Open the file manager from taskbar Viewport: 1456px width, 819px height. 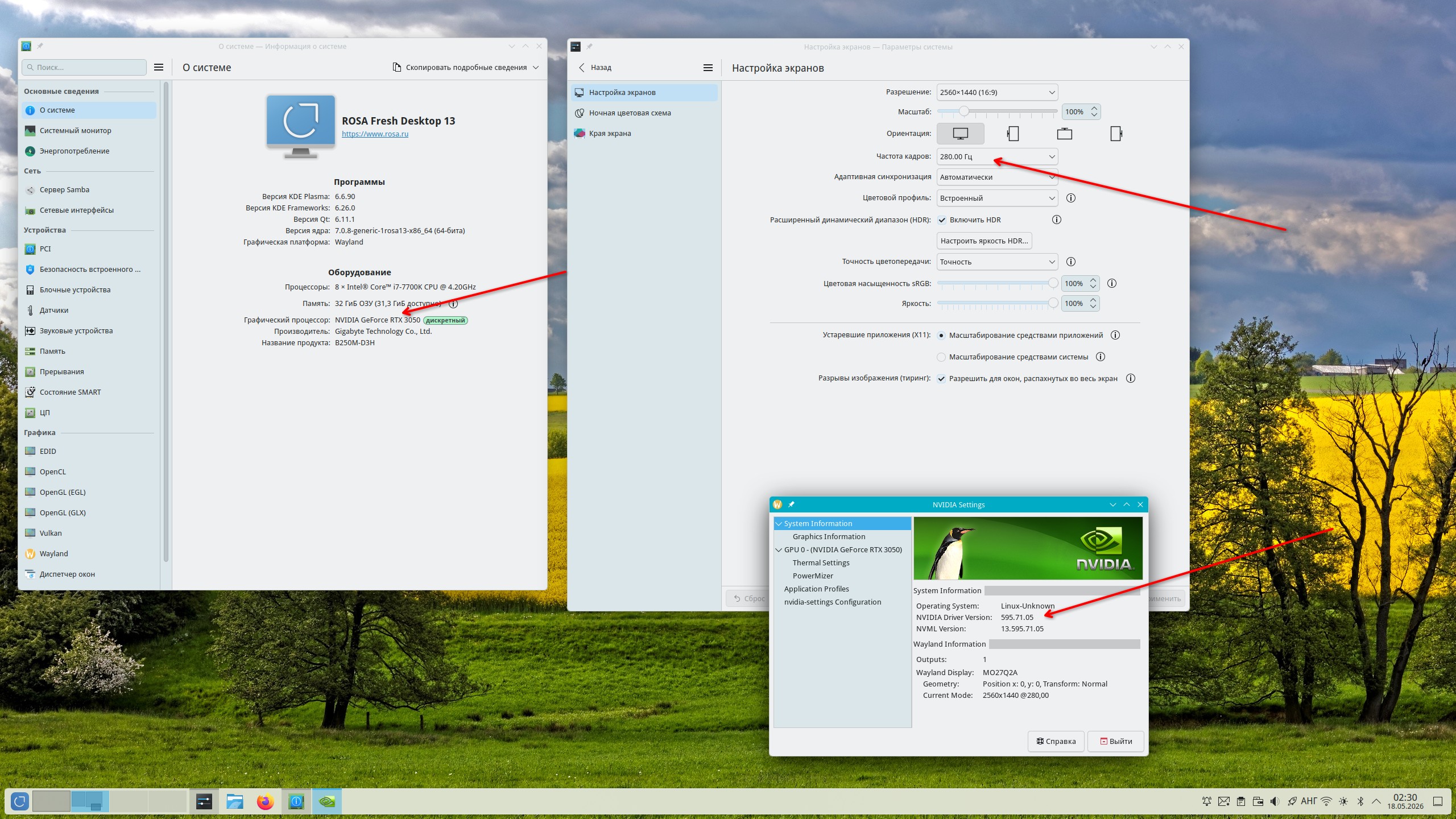(234, 801)
